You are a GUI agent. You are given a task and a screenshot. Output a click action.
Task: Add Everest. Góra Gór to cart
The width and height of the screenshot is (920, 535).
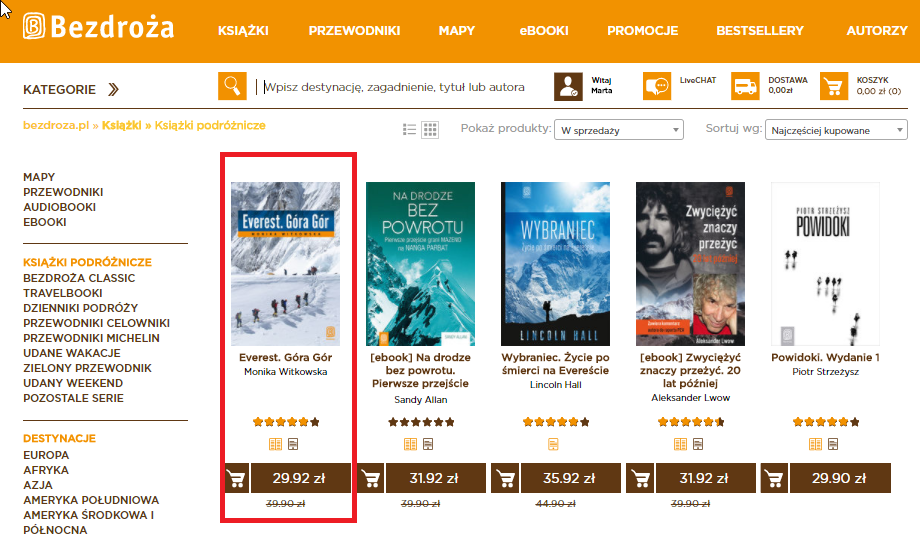(x=237, y=478)
